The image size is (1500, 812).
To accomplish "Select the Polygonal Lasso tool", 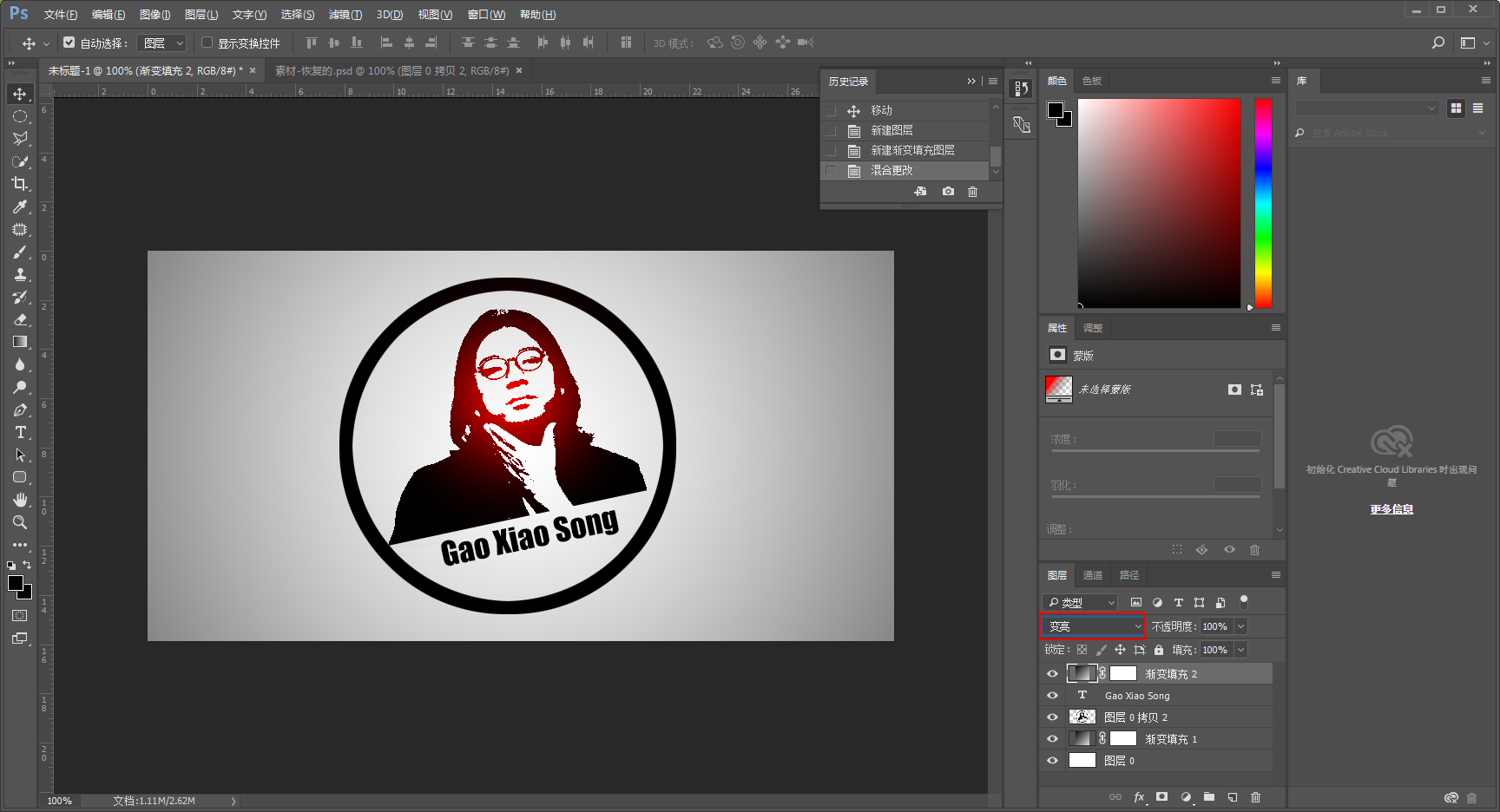I will 20,139.
